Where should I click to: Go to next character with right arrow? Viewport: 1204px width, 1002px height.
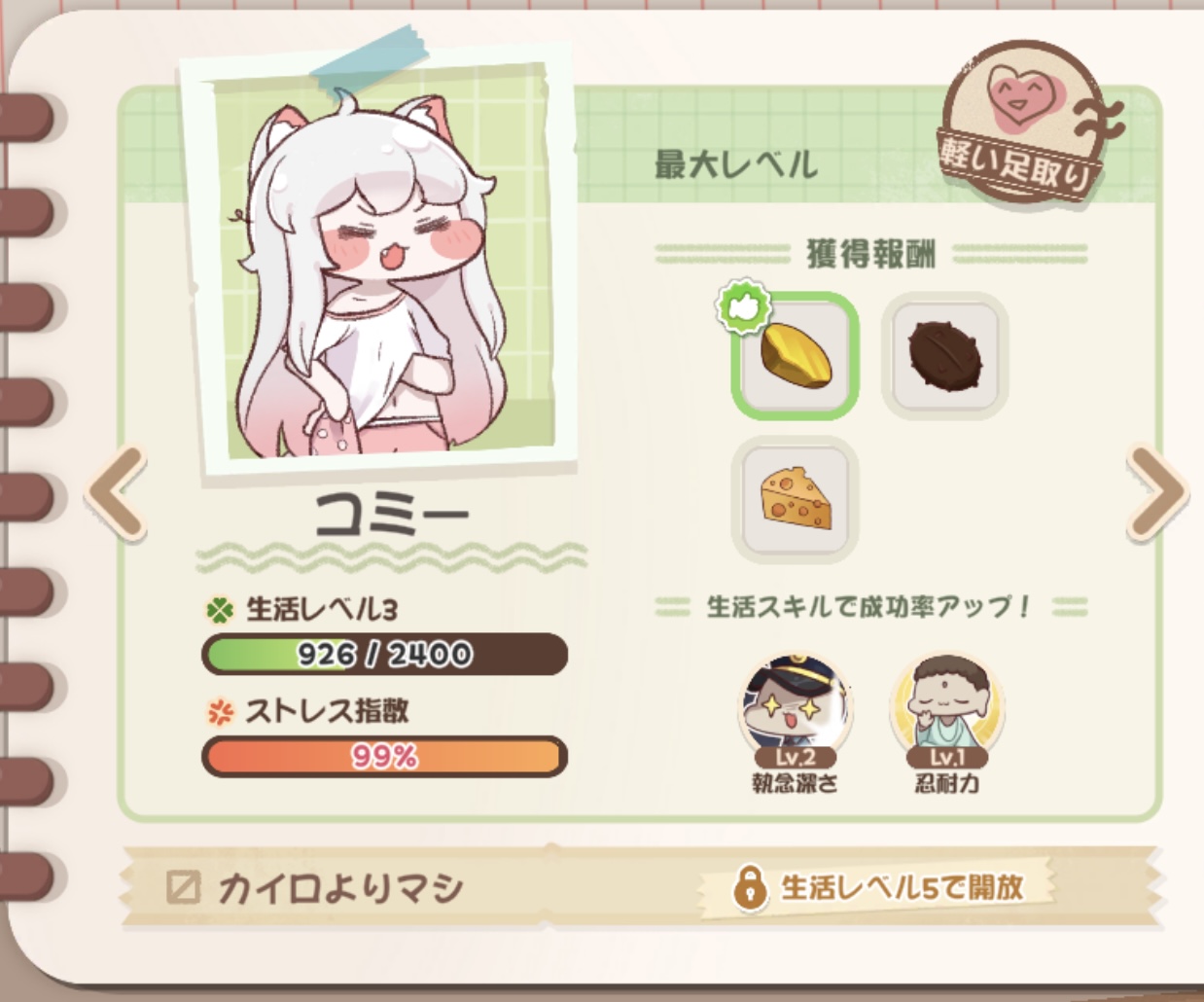tap(1157, 493)
